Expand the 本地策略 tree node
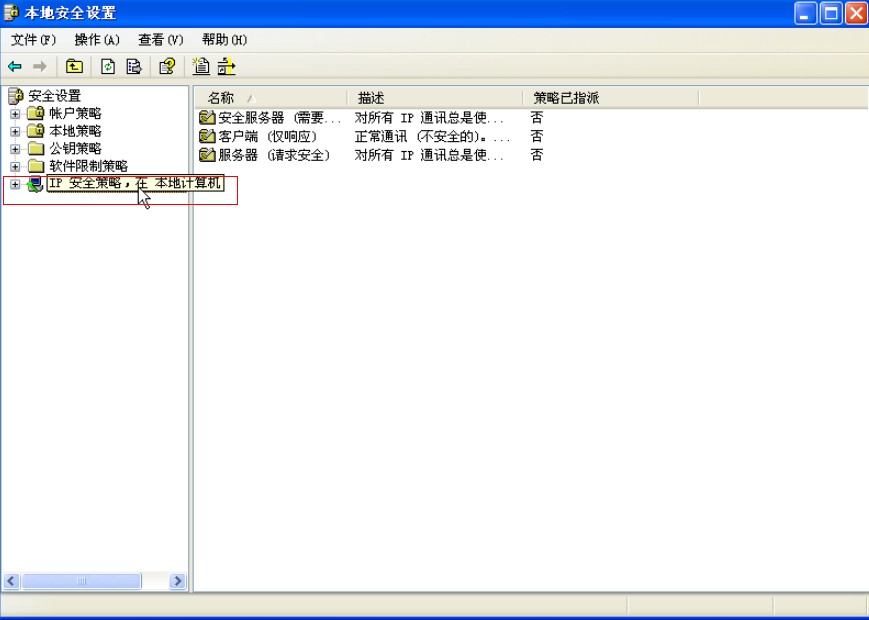 [x=15, y=132]
